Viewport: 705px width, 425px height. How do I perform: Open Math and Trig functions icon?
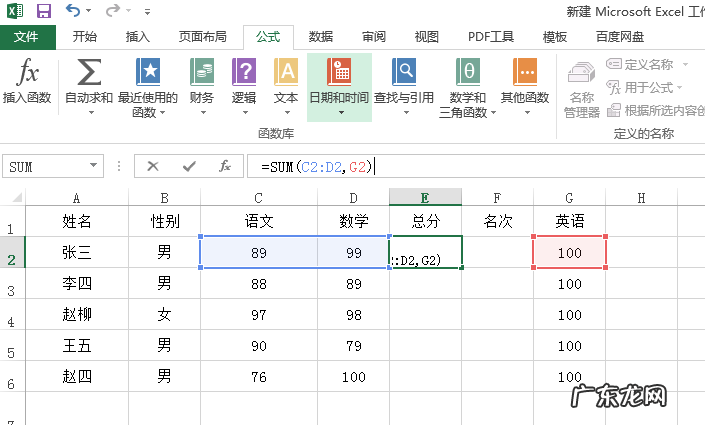[468, 72]
